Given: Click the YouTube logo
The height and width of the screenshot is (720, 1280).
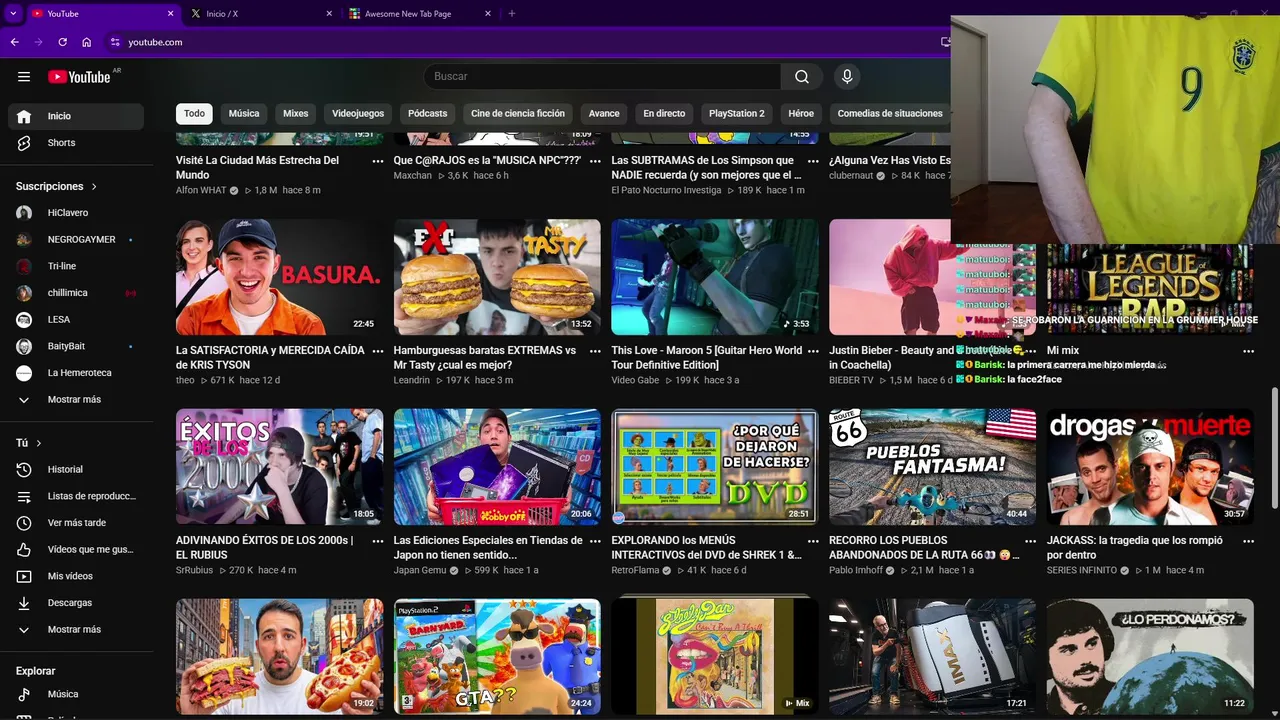Looking at the screenshot, I should click(79, 77).
